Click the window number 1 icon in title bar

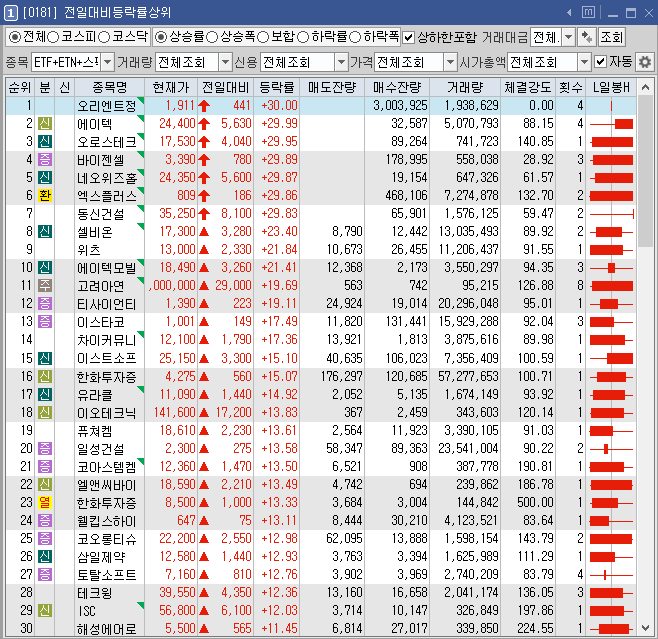click(x=10, y=13)
